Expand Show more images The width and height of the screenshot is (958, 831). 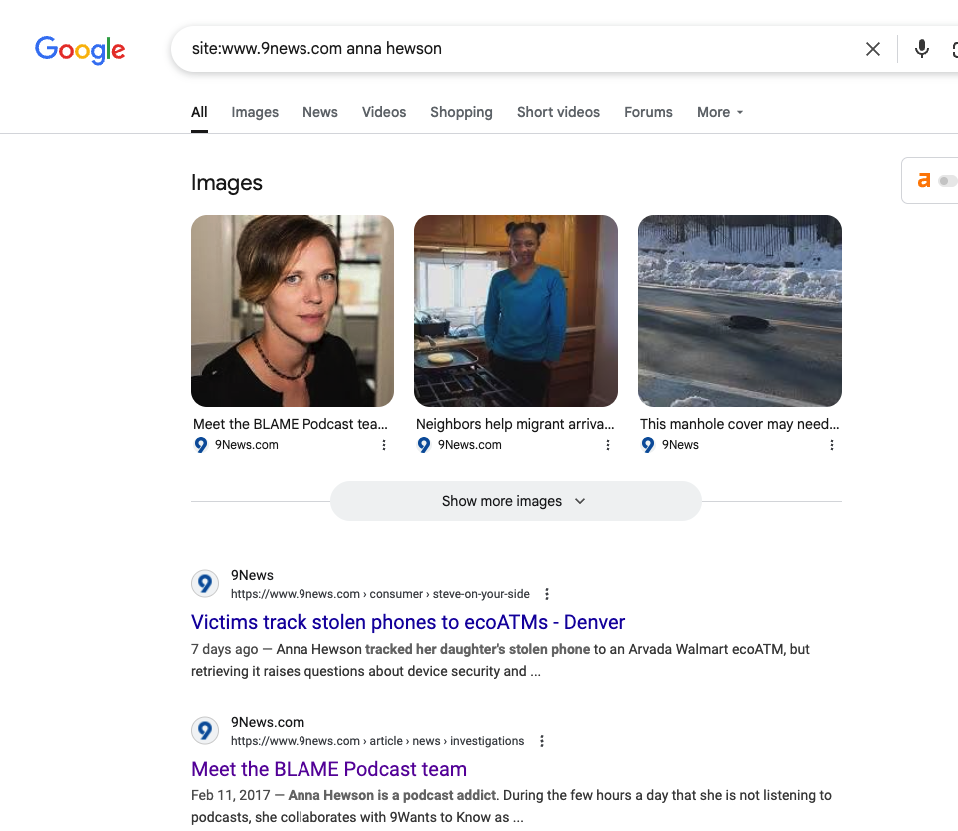pyautogui.click(x=515, y=501)
